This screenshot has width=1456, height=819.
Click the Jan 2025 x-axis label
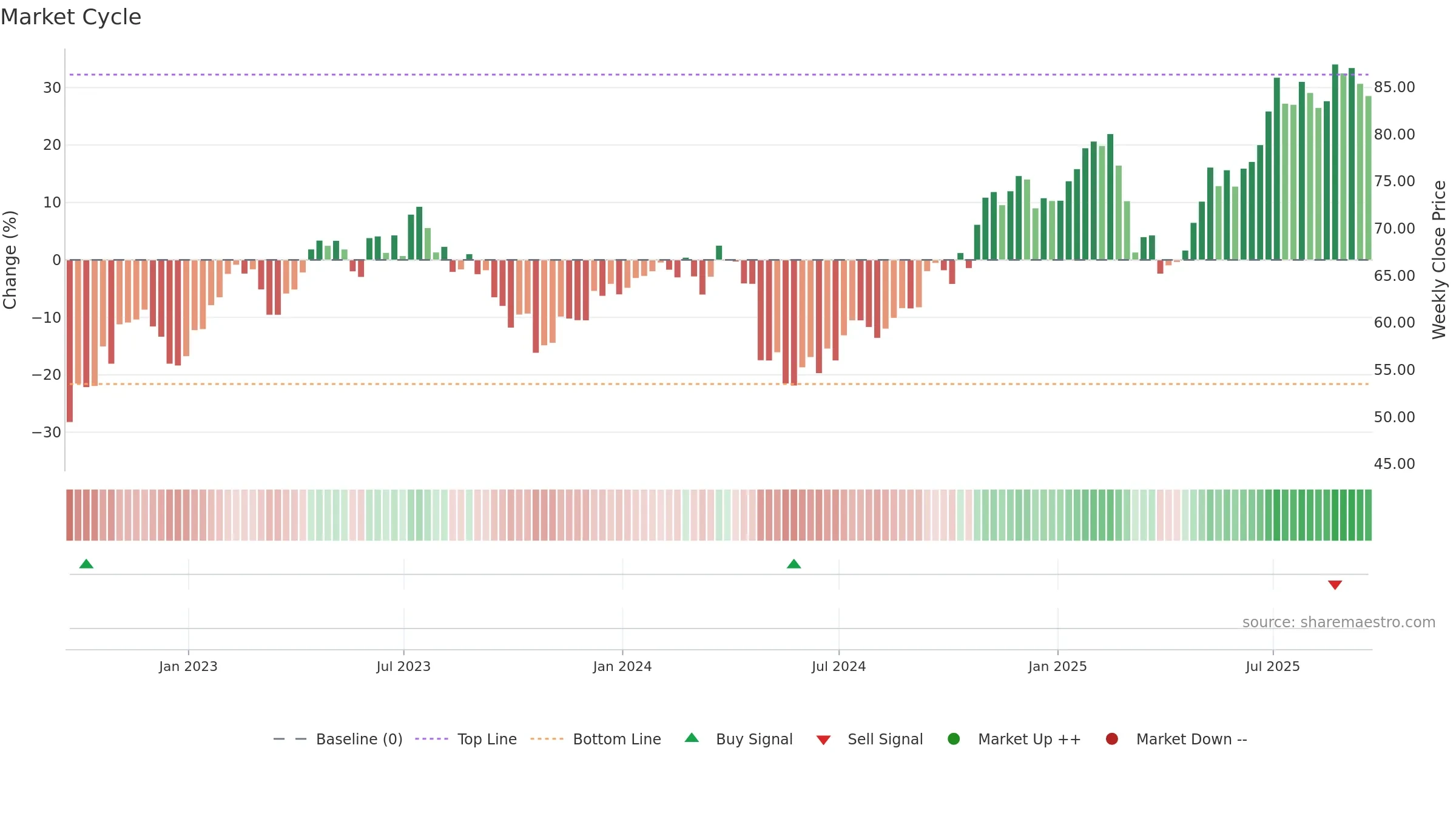pos(1057,666)
